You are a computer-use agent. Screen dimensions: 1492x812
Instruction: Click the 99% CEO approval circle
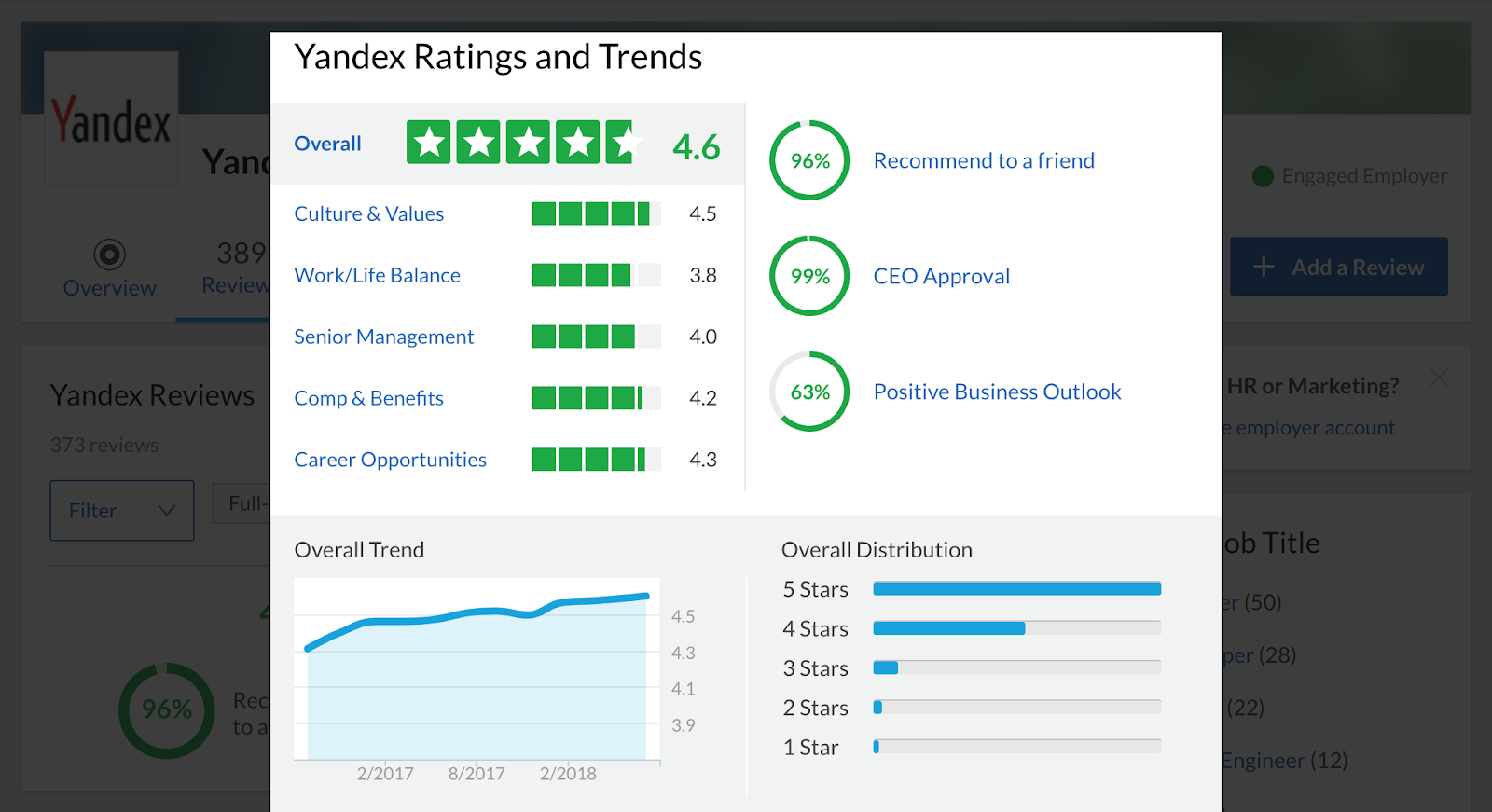click(x=809, y=276)
